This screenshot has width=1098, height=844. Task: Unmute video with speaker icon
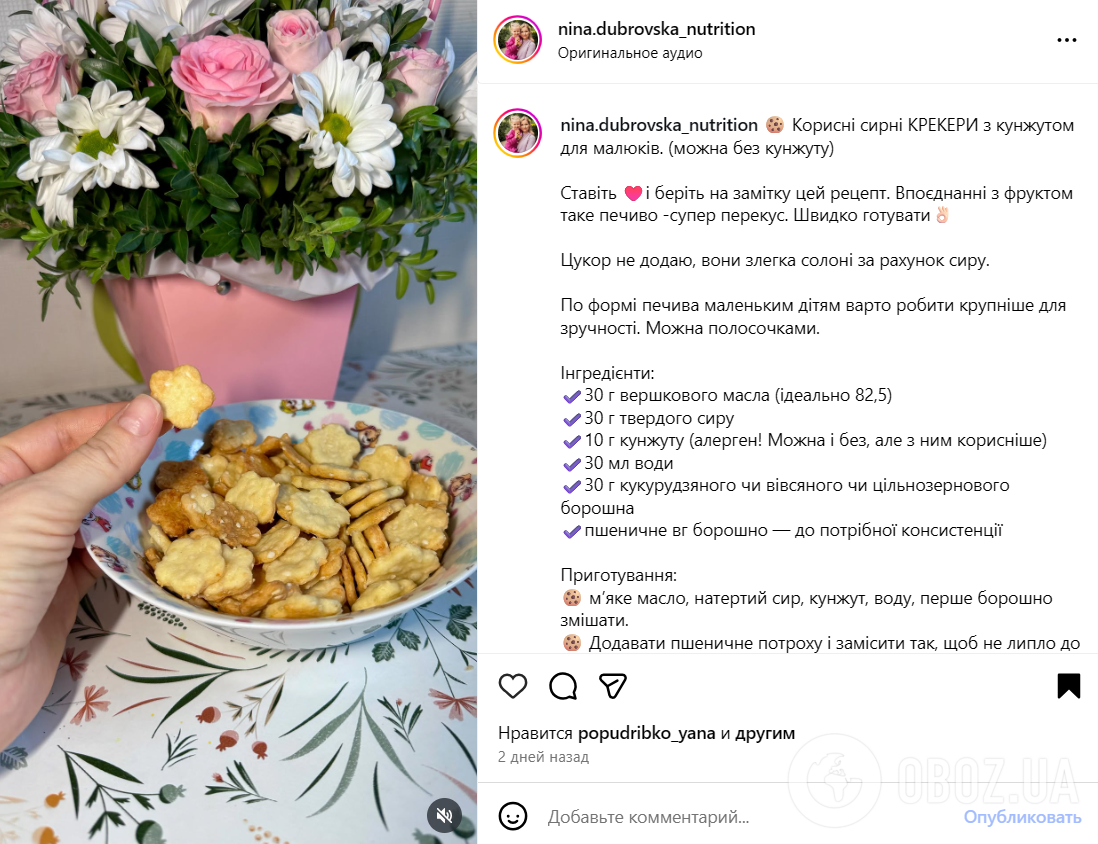[445, 815]
